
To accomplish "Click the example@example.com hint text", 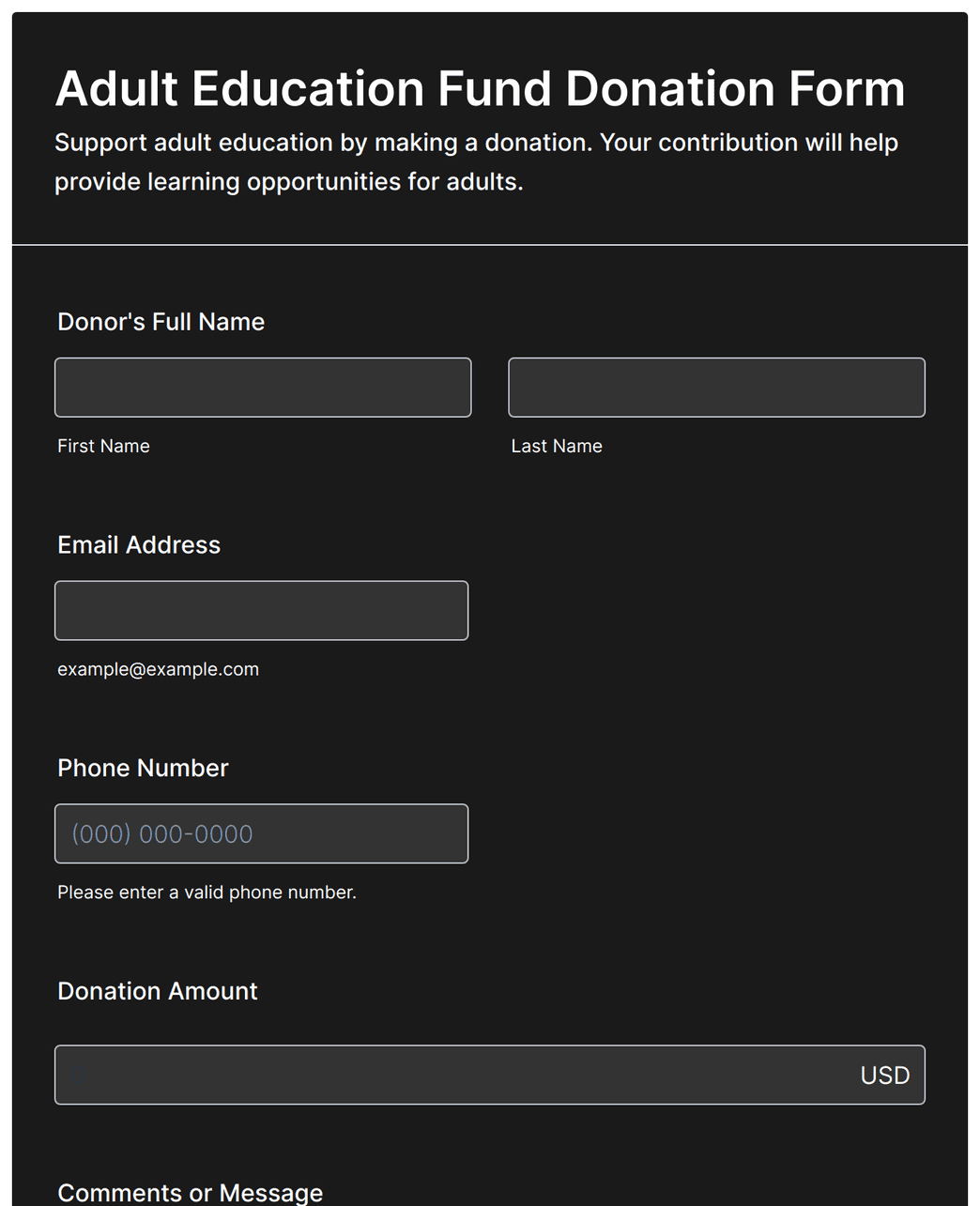I will coord(158,669).
